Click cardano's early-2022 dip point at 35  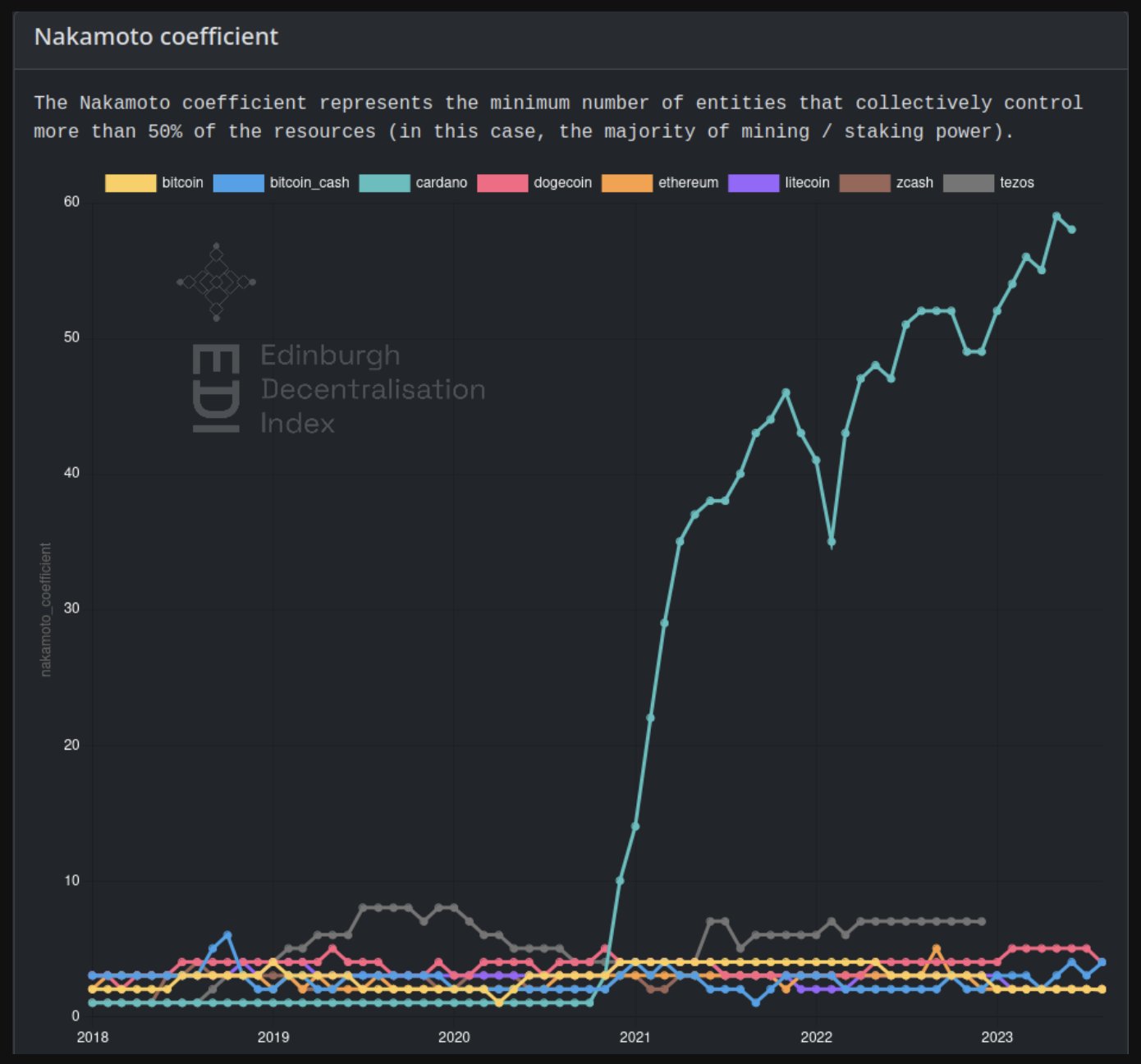832,542
